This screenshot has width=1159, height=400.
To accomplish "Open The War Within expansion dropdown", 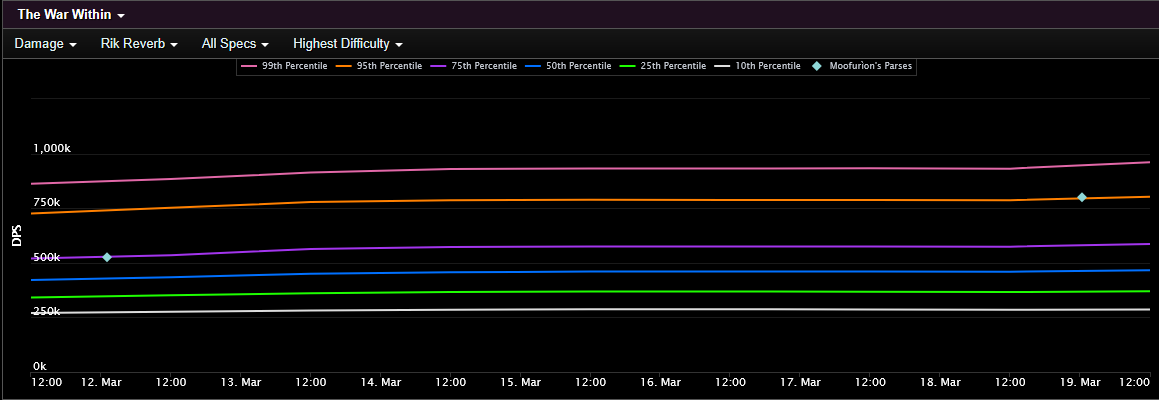I will (x=71, y=14).
